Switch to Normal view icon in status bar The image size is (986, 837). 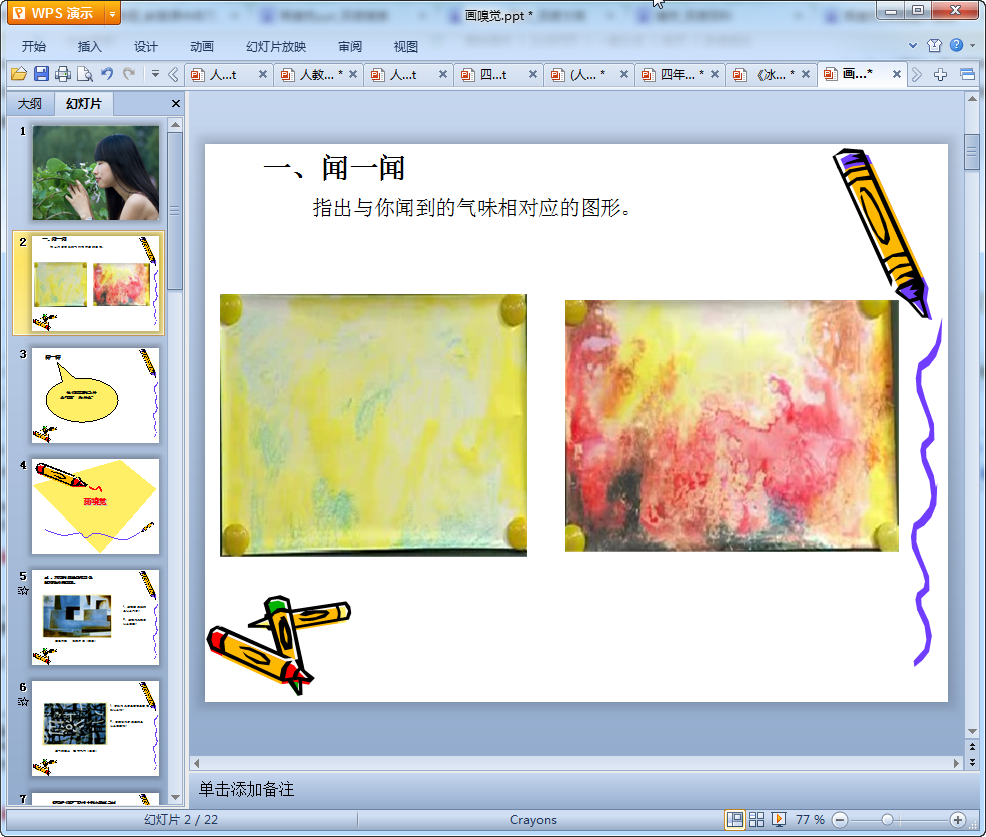coord(734,819)
